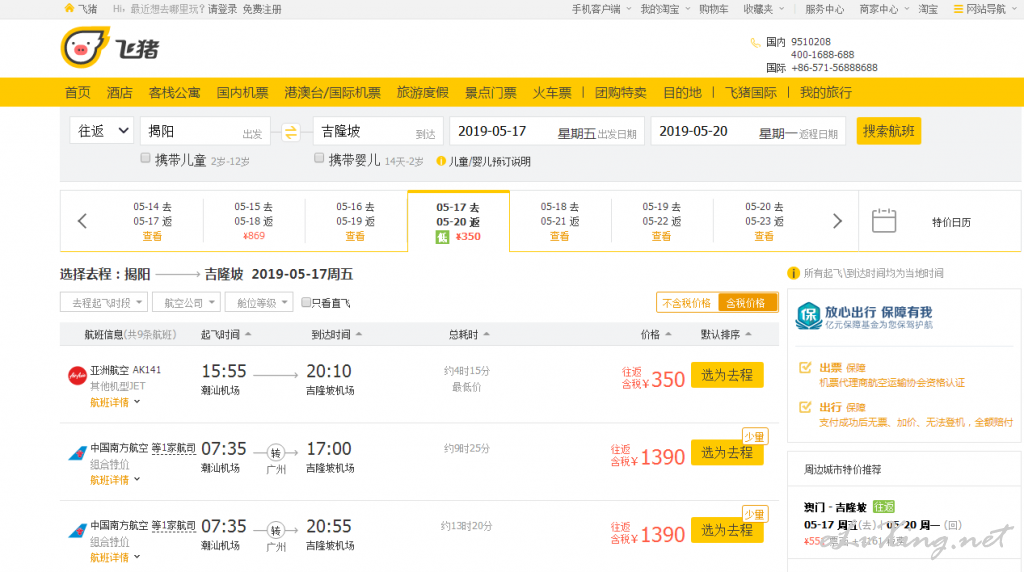The image size is (1024, 572).
Task: Click the 出票保障 check icon
Action: coord(805,368)
